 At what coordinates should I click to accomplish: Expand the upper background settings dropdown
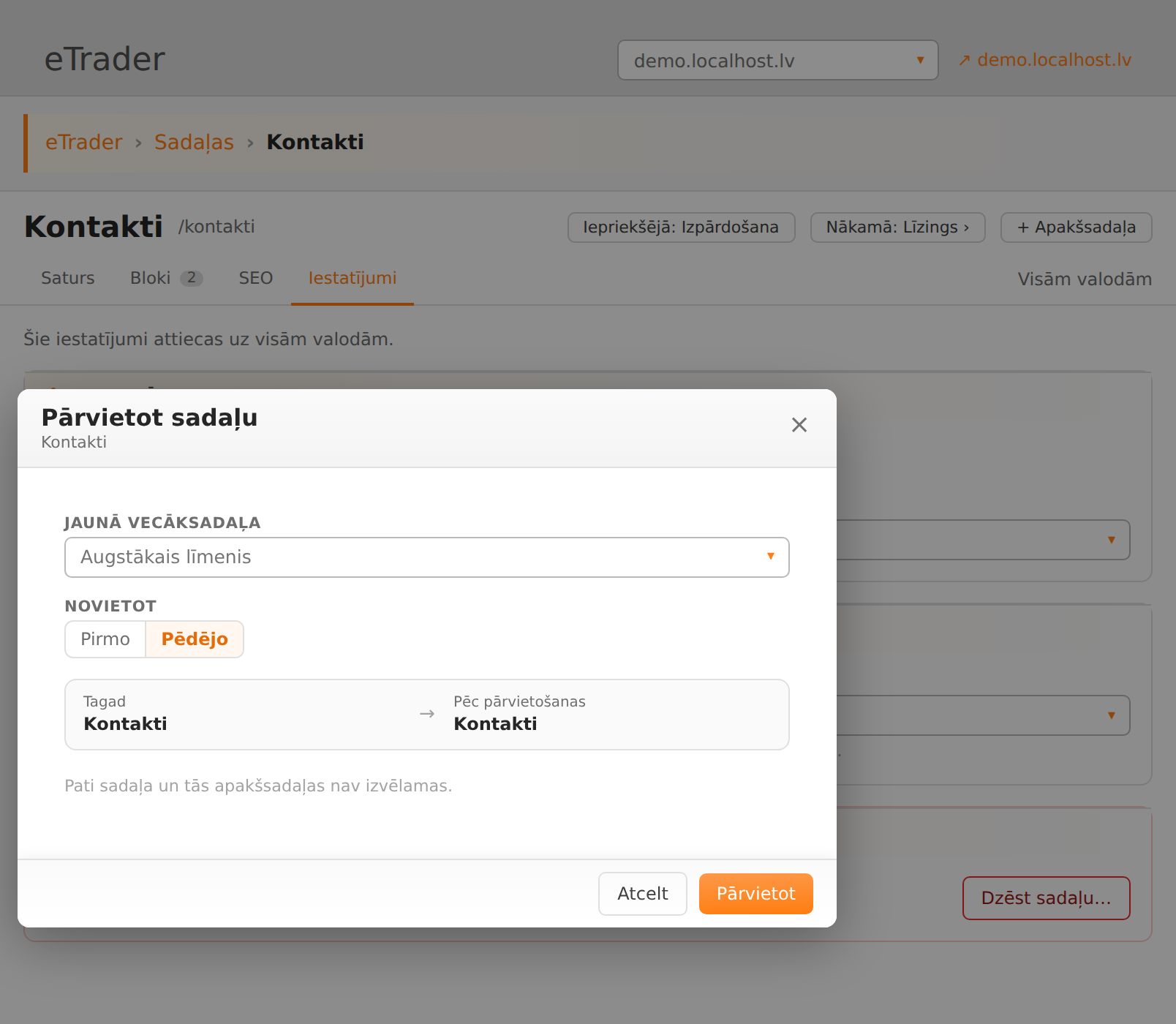pos(983,540)
